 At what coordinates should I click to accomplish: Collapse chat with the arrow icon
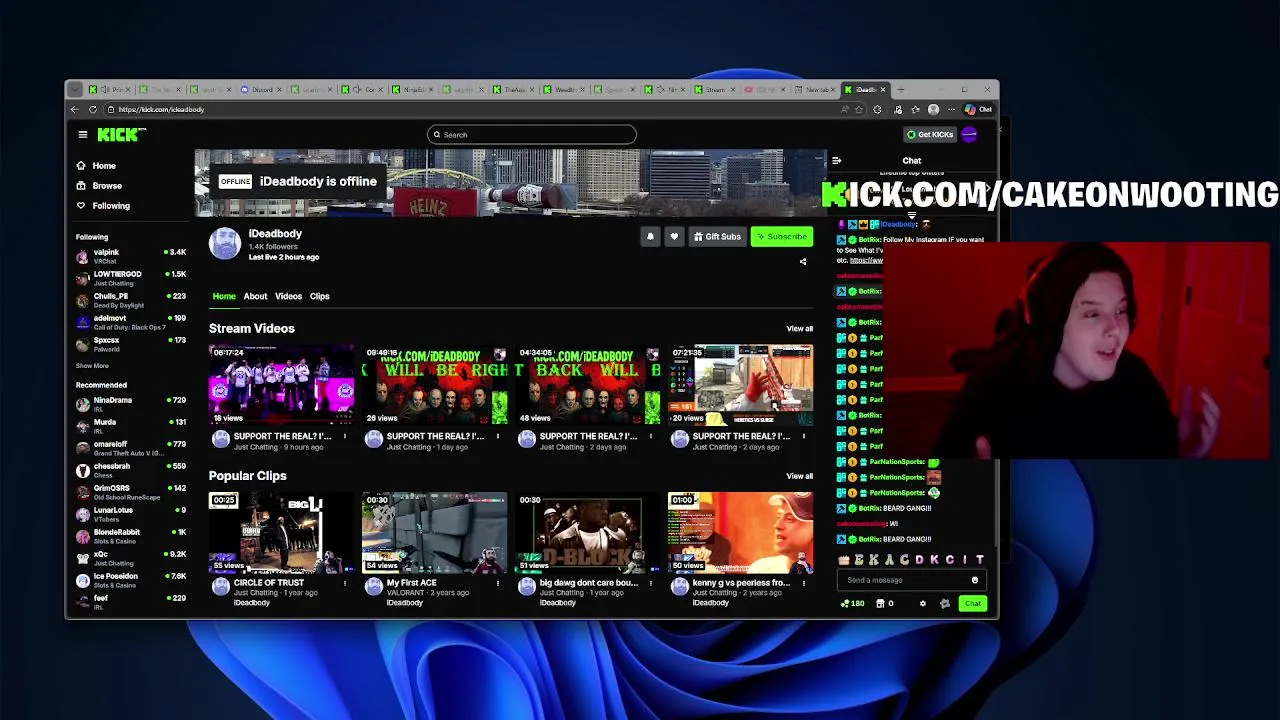[837, 160]
